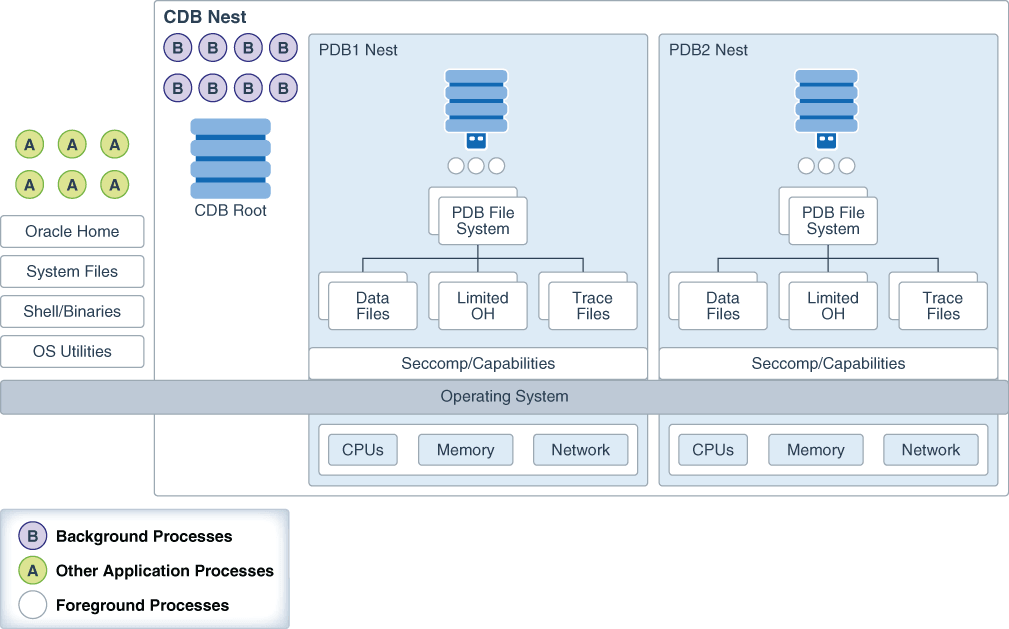Viewport: 1009px width, 629px height.
Task: Select Data Files in PDB1 Nest
Action: coord(373,306)
